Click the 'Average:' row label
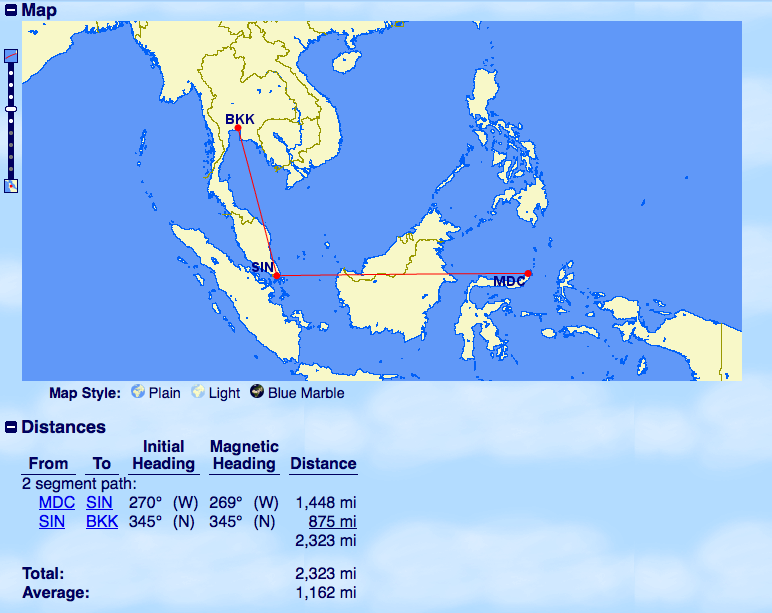This screenshot has height=613, width=772. pos(56,592)
